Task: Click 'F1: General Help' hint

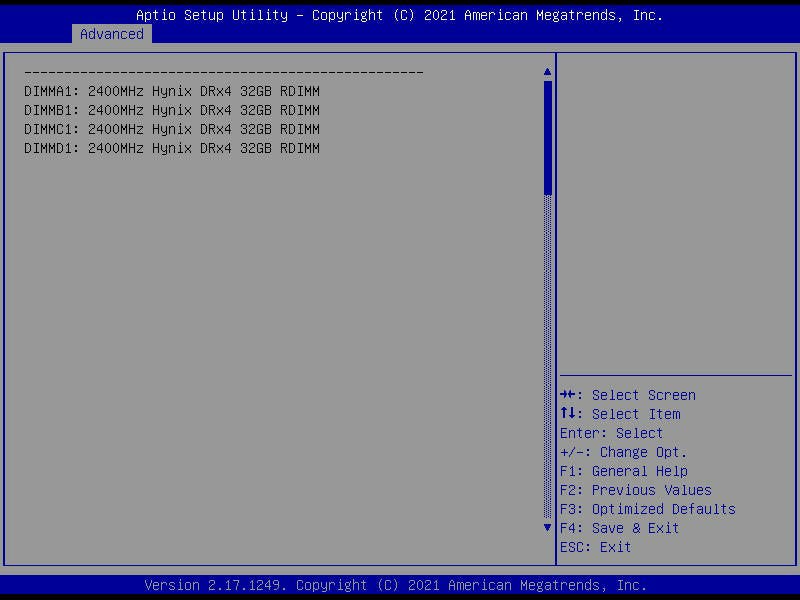Action: pos(623,471)
